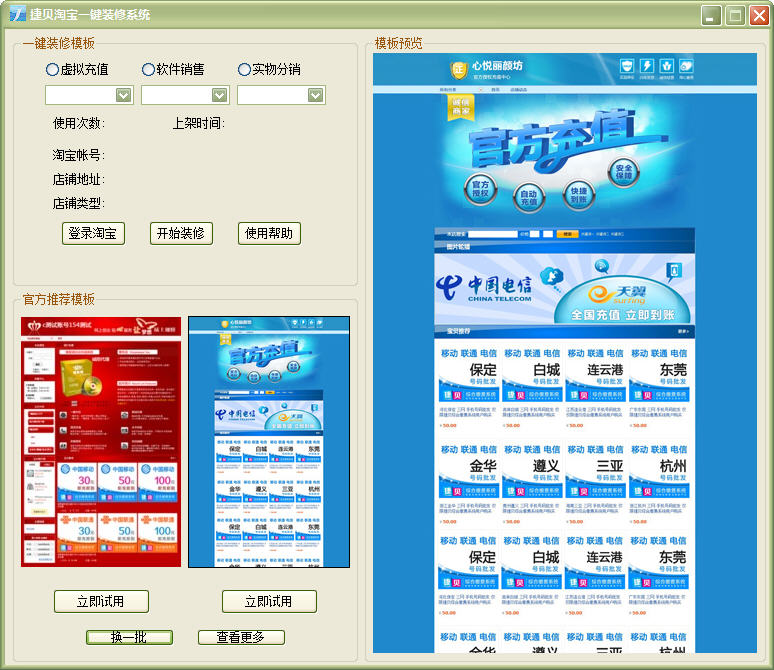The image size is (774, 670).
Task: Click the 开始装修 button
Action: (x=181, y=233)
